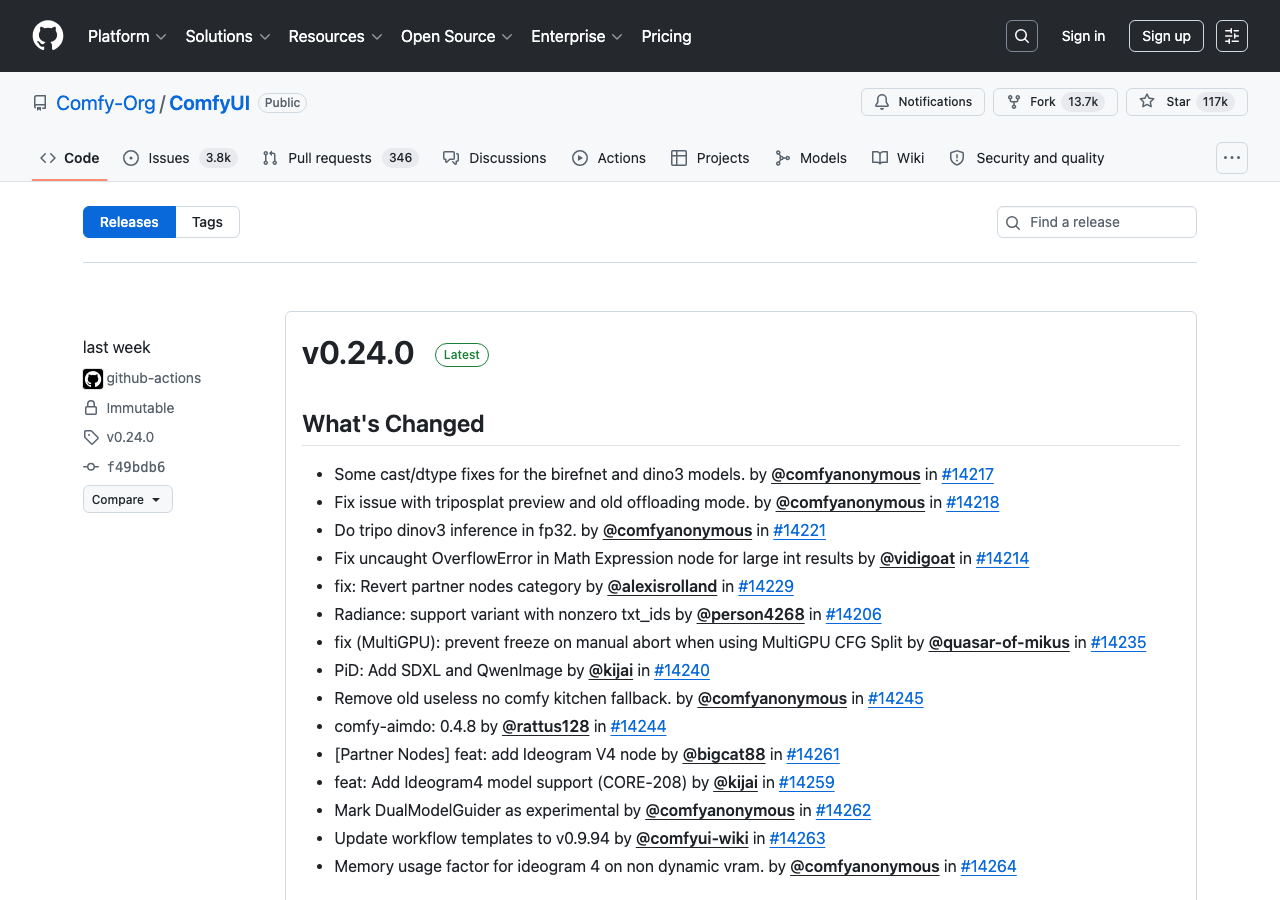Screen dimensions: 1280x900
Task: Open @alexisrolland's profile
Action: [x=662, y=586]
